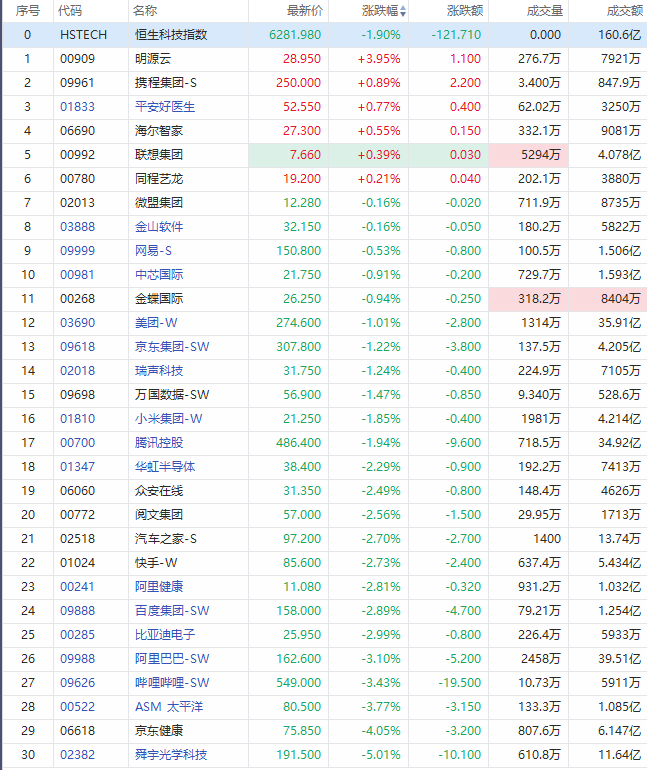Click the 涨跌额 column header
The height and width of the screenshot is (770, 647).
[464, 11]
